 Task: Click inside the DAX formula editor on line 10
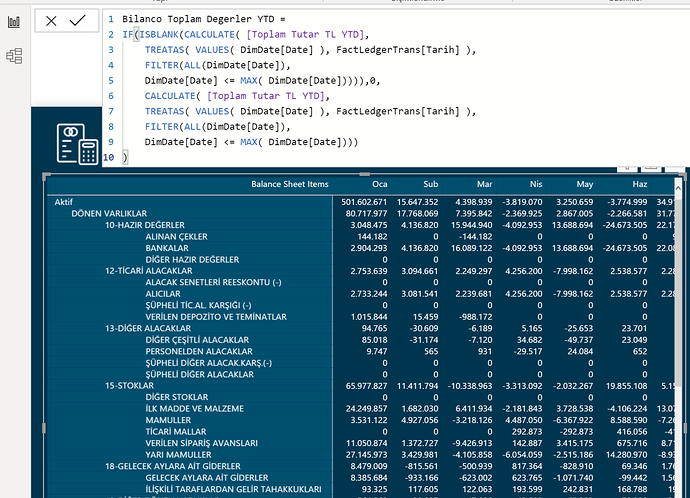(x=125, y=157)
